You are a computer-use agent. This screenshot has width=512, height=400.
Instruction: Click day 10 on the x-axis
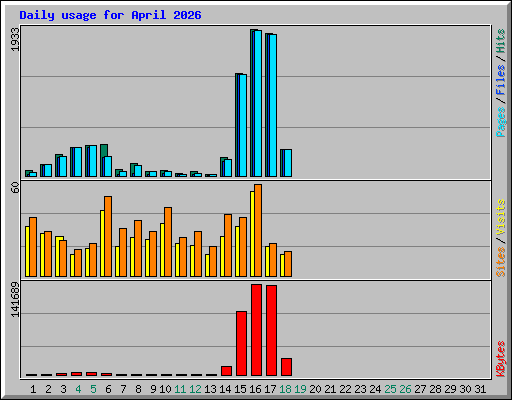click(x=165, y=389)
